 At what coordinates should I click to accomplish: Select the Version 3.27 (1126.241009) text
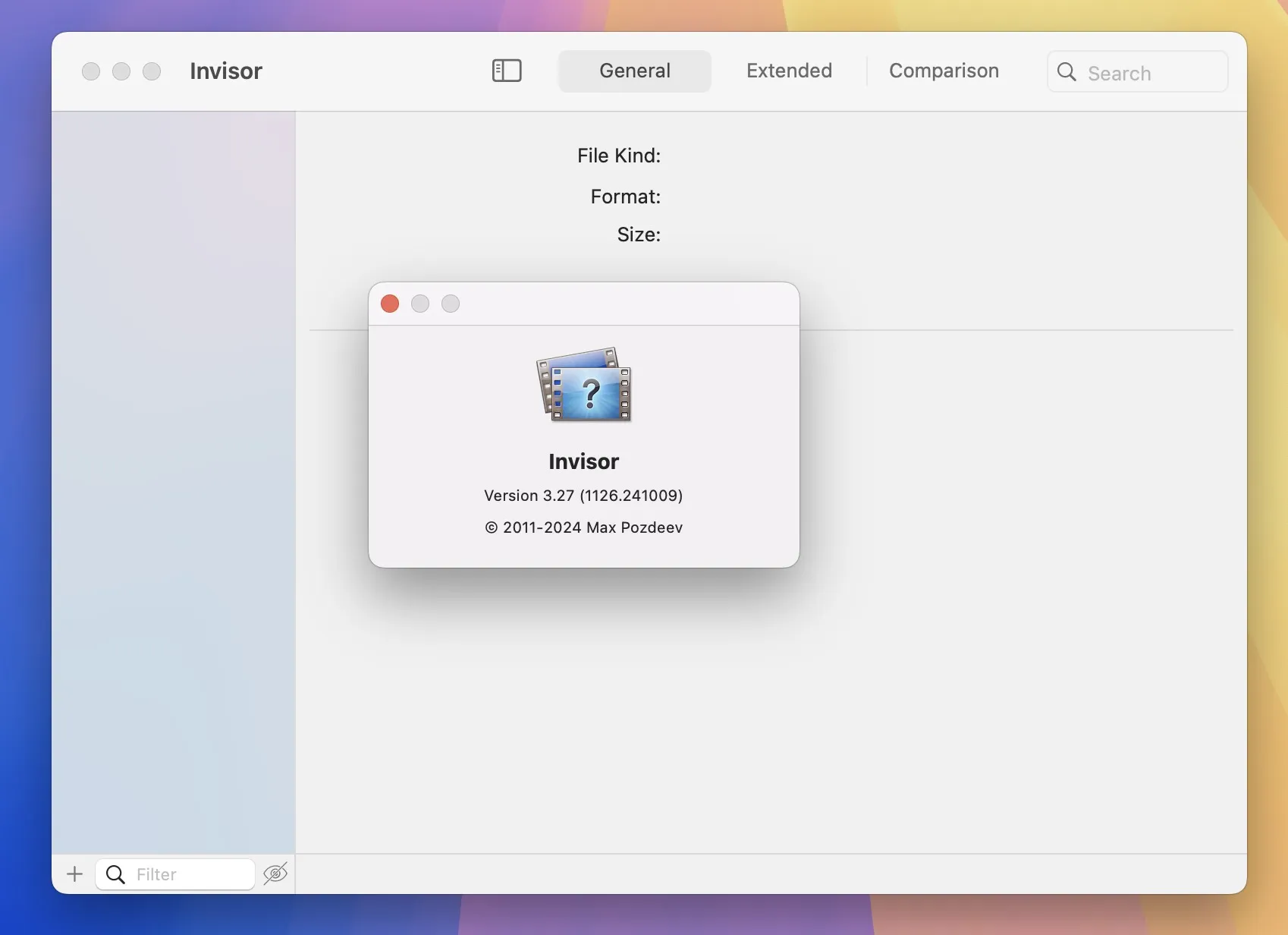point(583,496)
